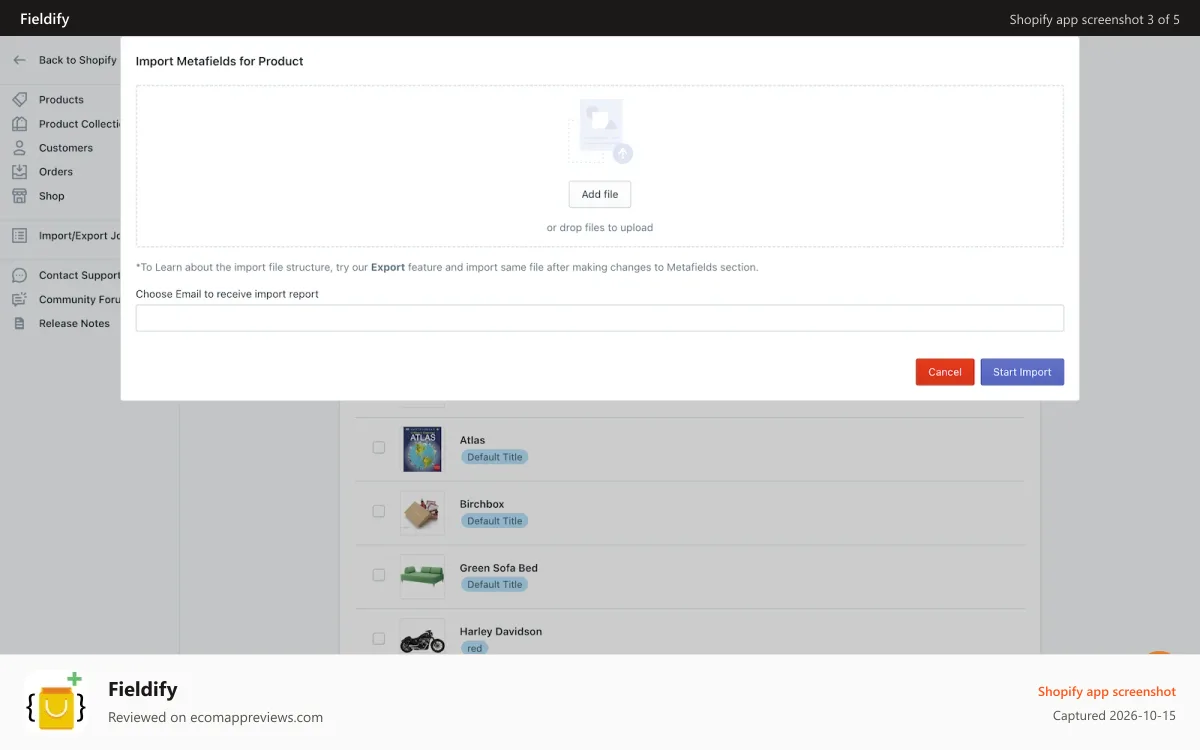Click the Atlas product name

click(x=472, y=440)
